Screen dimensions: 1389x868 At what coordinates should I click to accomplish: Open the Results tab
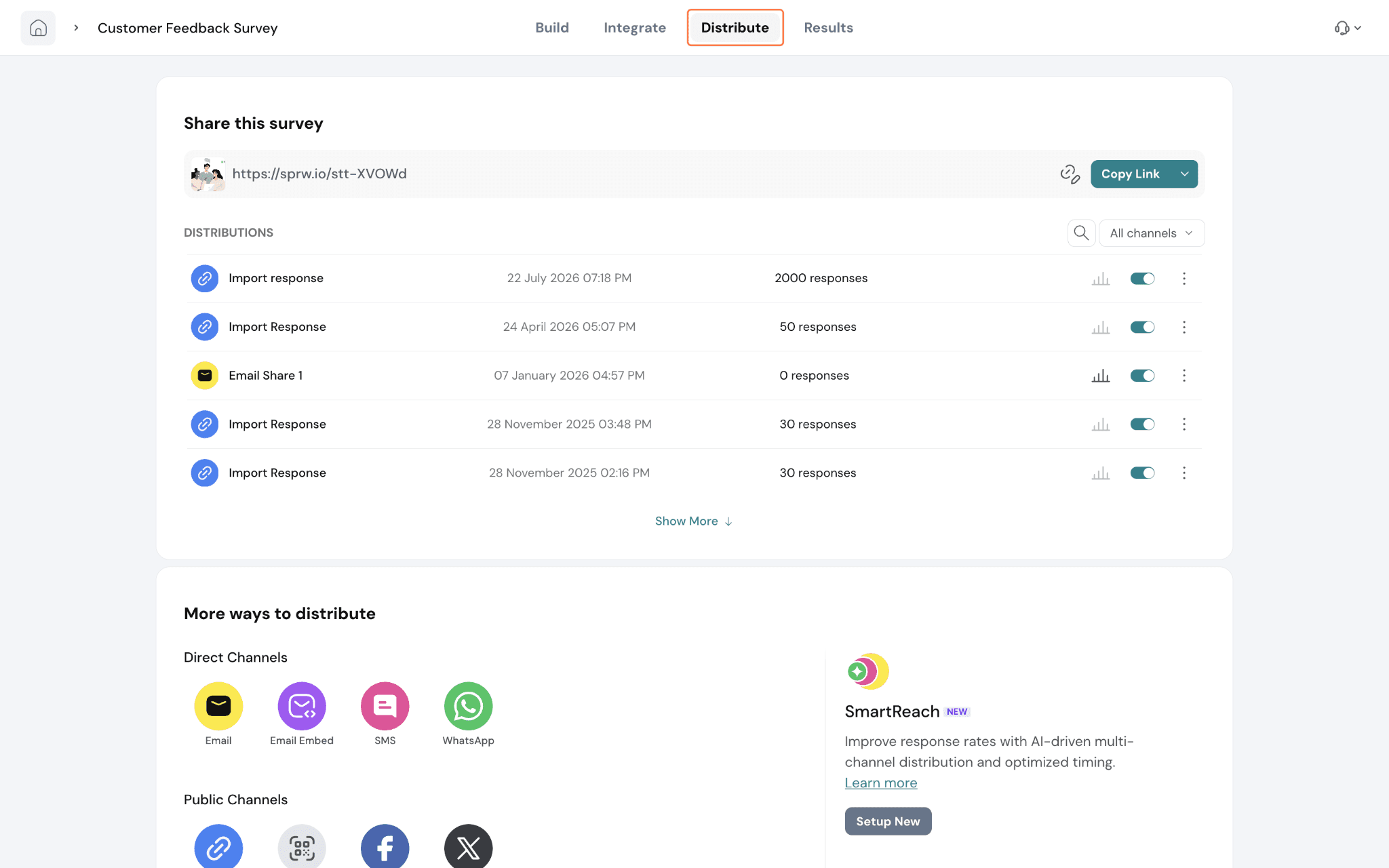(x=828, y=28)
